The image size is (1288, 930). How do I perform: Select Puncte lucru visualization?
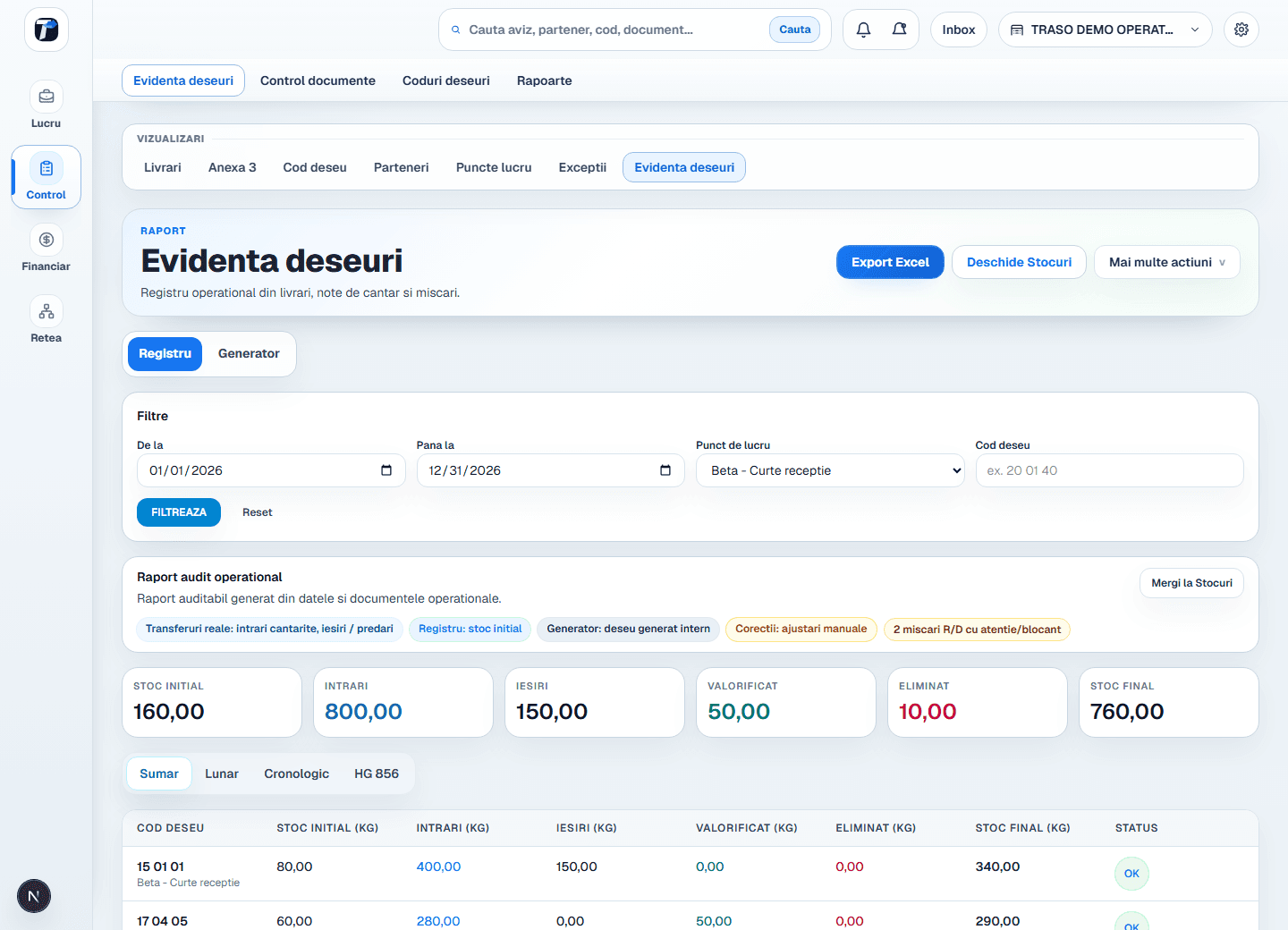click(494, 167)
